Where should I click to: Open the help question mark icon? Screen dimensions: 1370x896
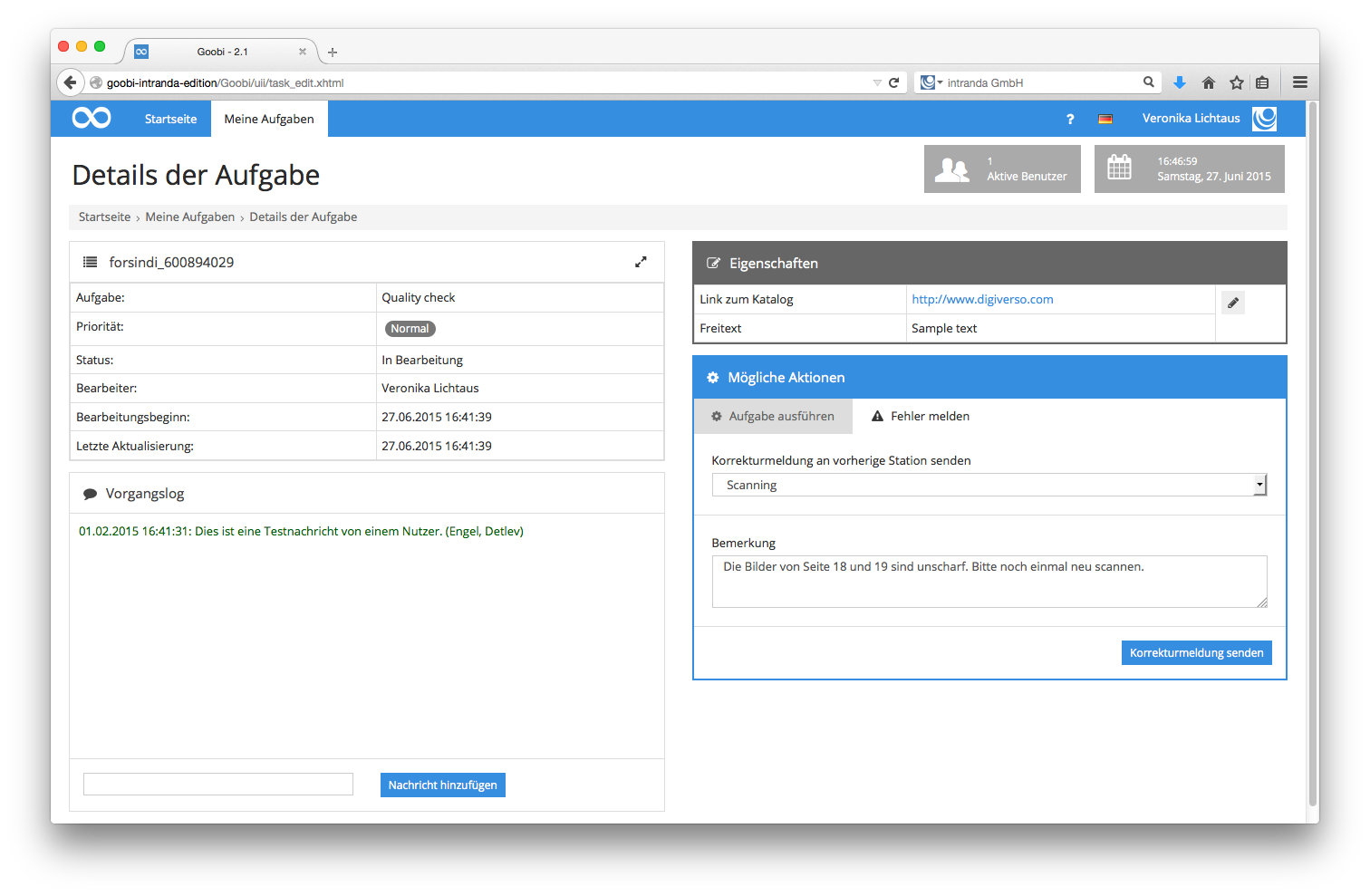pyautogui.click(x=1070, y=119)
